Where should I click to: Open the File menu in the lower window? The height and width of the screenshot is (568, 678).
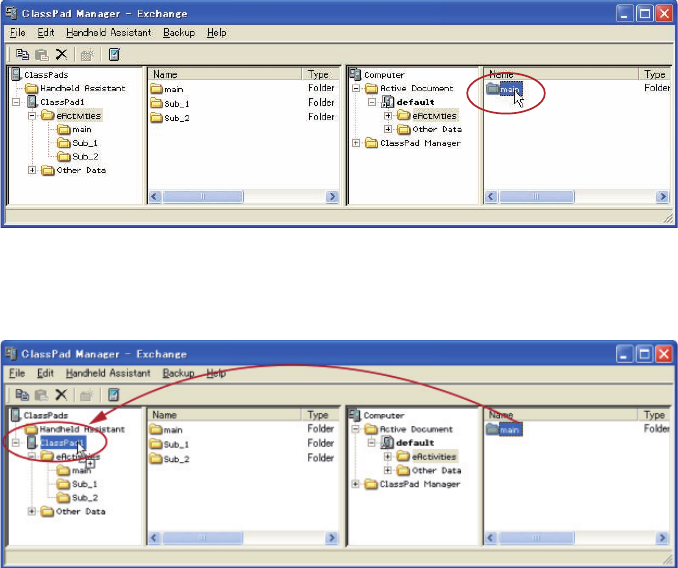pyautogui.click(x=17, y=373)
